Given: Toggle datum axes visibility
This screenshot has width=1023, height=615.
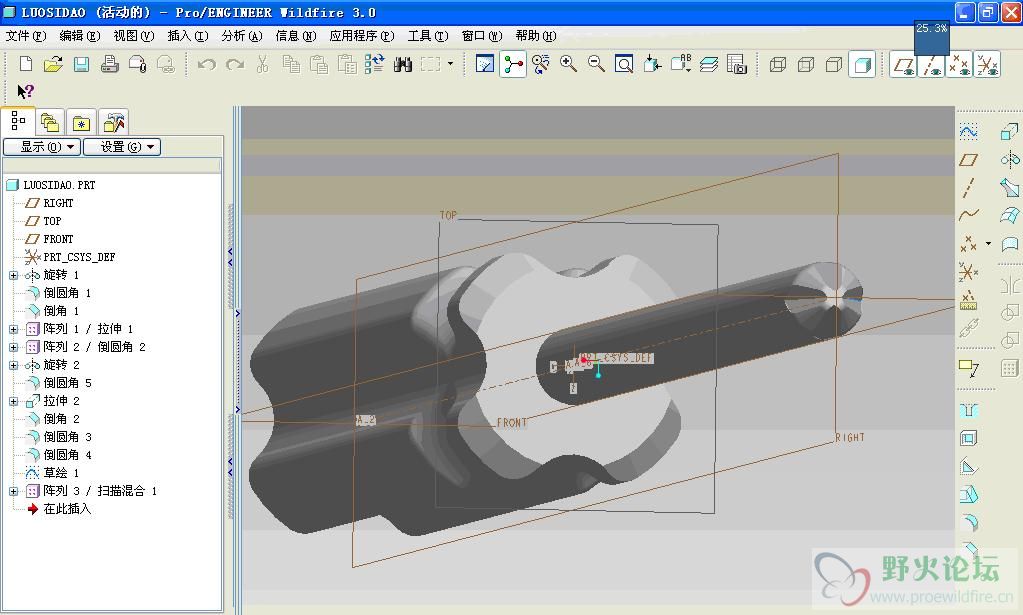Looking at the screenshot, I should (931, 65).
